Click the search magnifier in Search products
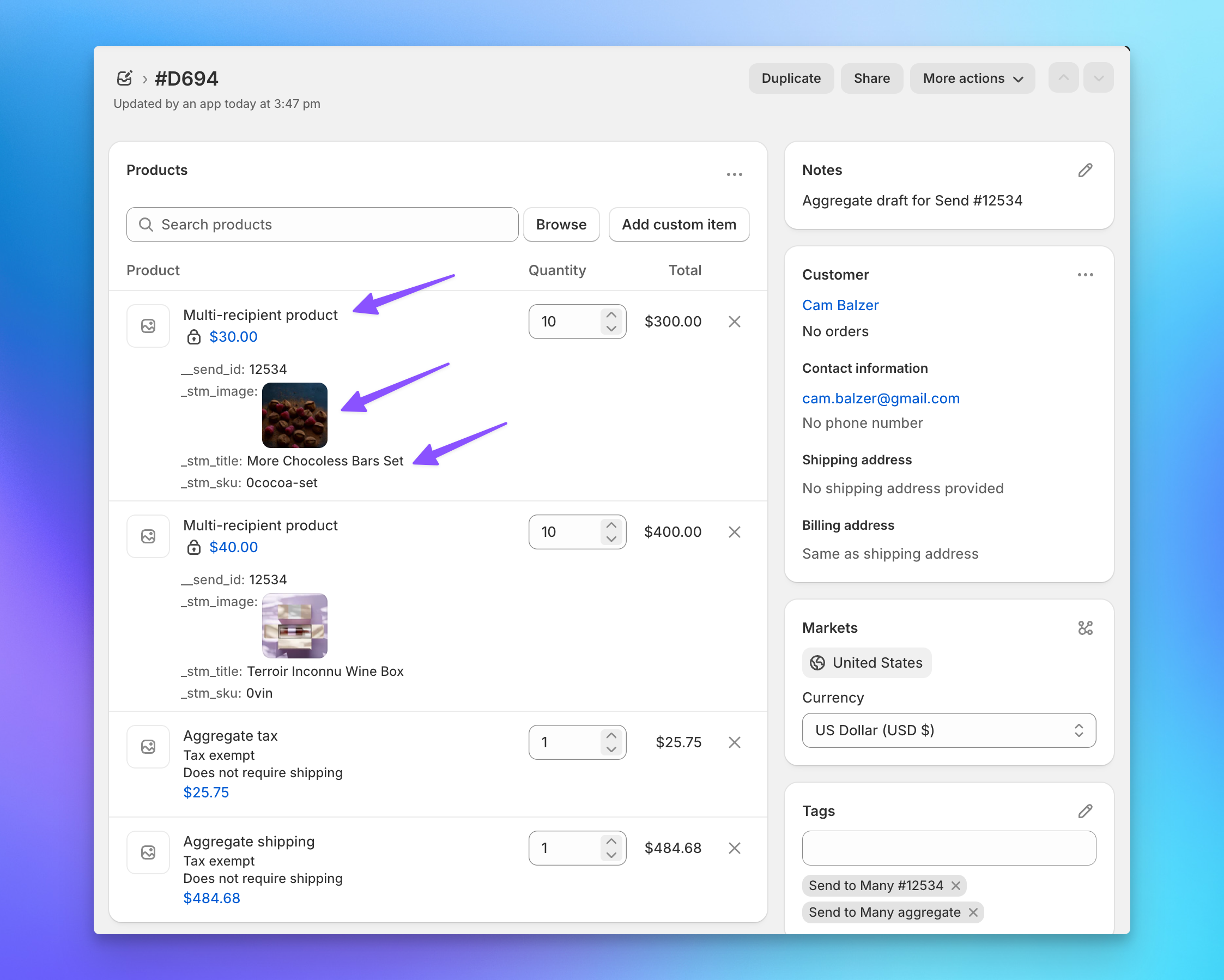 click(146, 224)
